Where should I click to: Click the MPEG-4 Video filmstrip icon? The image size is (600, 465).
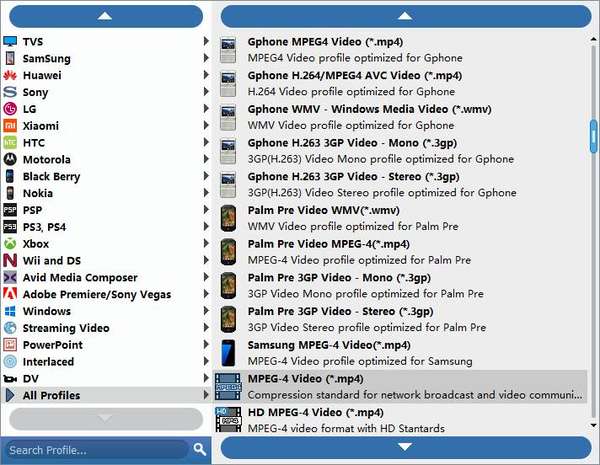[x=228, y=387]
